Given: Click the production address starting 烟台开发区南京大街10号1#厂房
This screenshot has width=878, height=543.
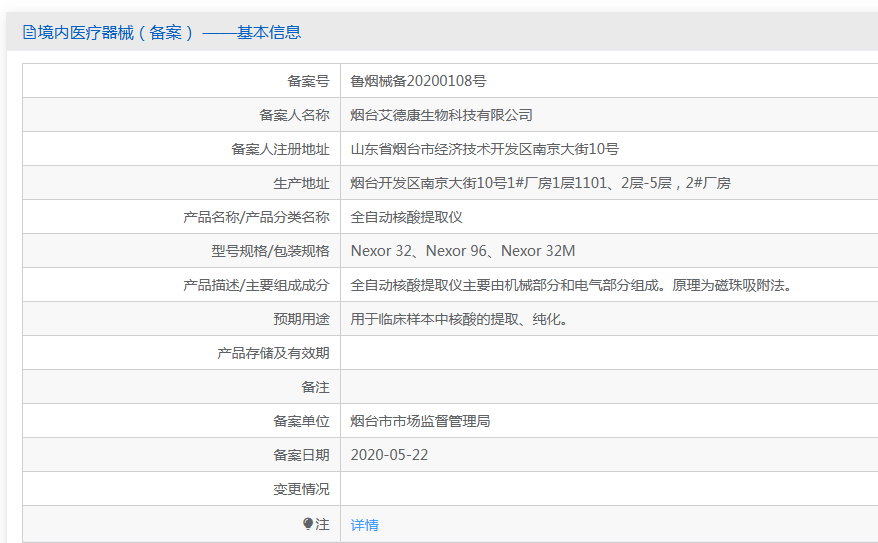Looking at the screenshot, I should tap(540, 183).
